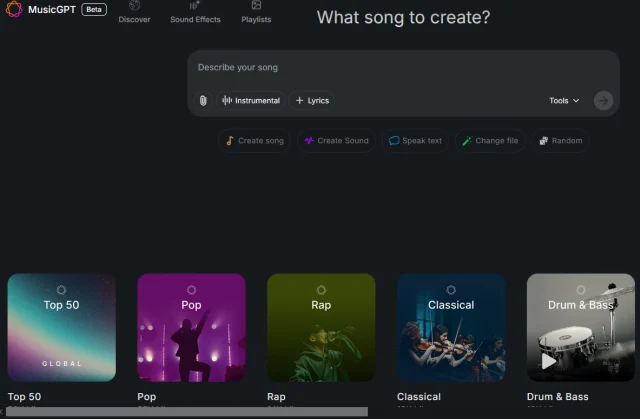
Task: Open the Rap genre playlist cover
Action: pos(321,327)
